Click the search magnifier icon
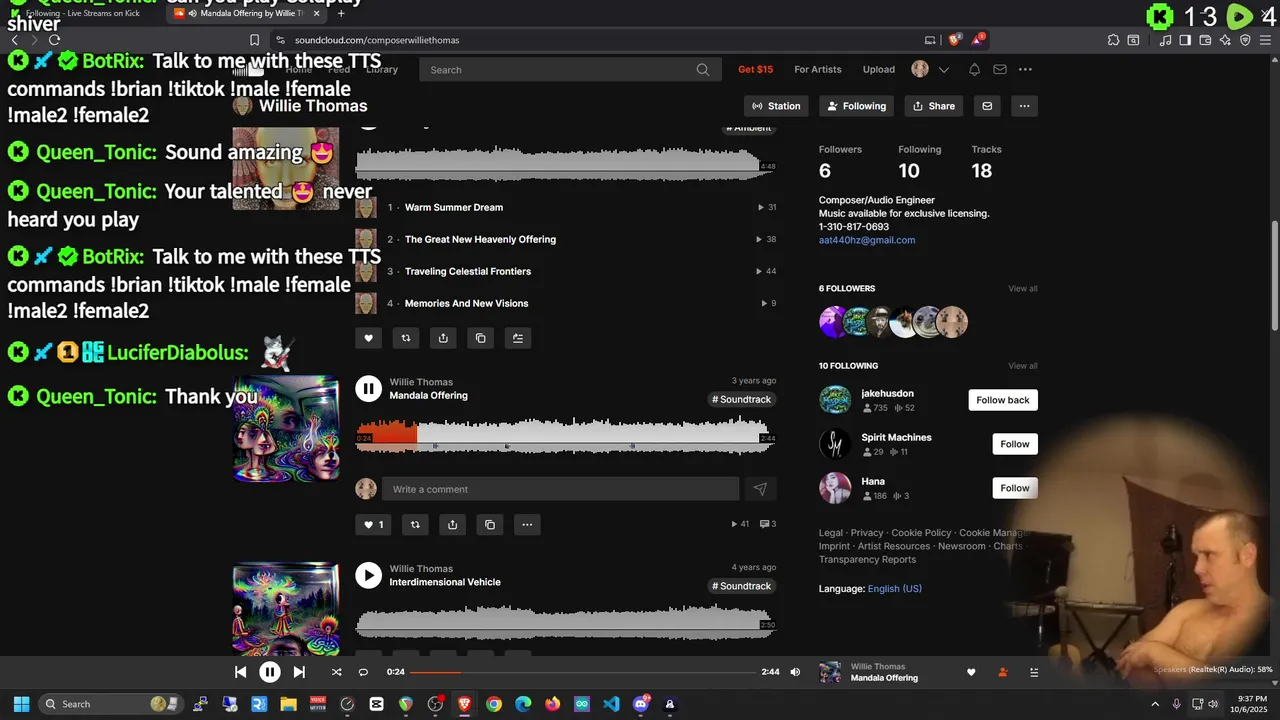 pyautogui.click(x=703, y=70)
